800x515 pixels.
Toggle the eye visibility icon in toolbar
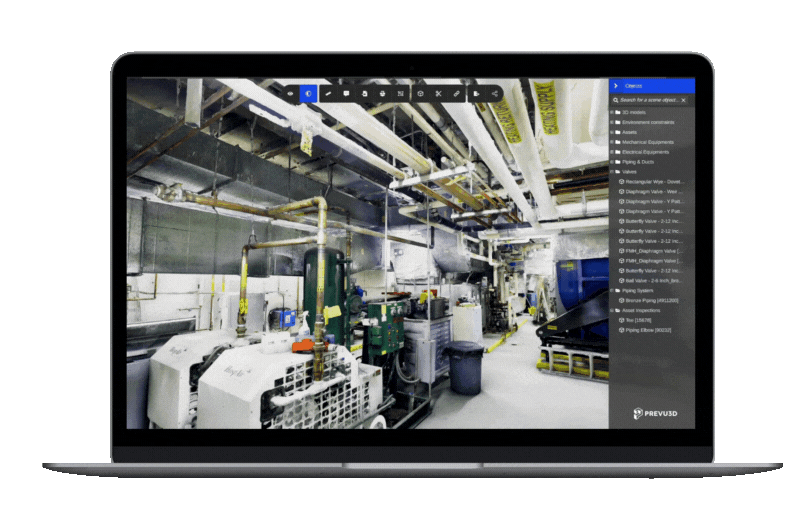[x=291, y=93]
